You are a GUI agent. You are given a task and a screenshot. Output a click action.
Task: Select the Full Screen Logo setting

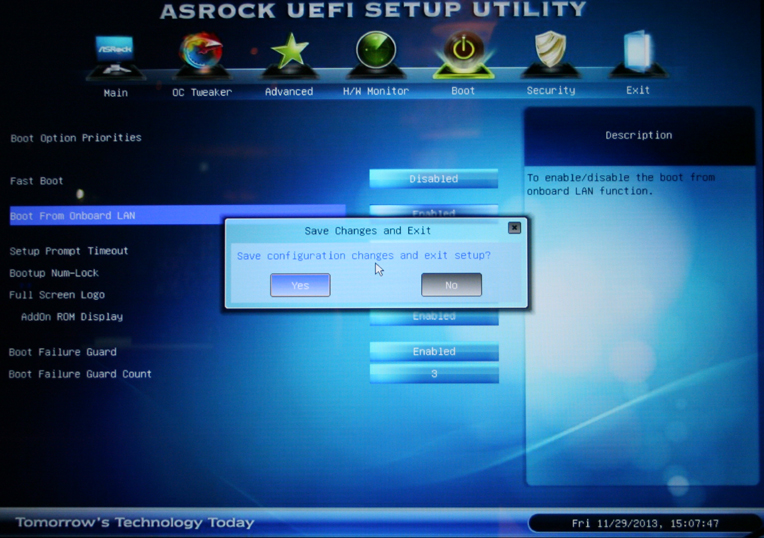pyautogui.click(x=57, y=295)
